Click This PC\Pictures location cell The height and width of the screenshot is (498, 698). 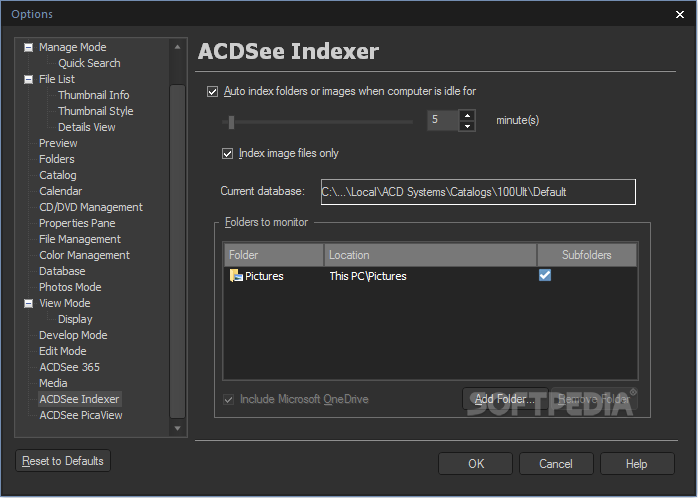tap(368, 276)
